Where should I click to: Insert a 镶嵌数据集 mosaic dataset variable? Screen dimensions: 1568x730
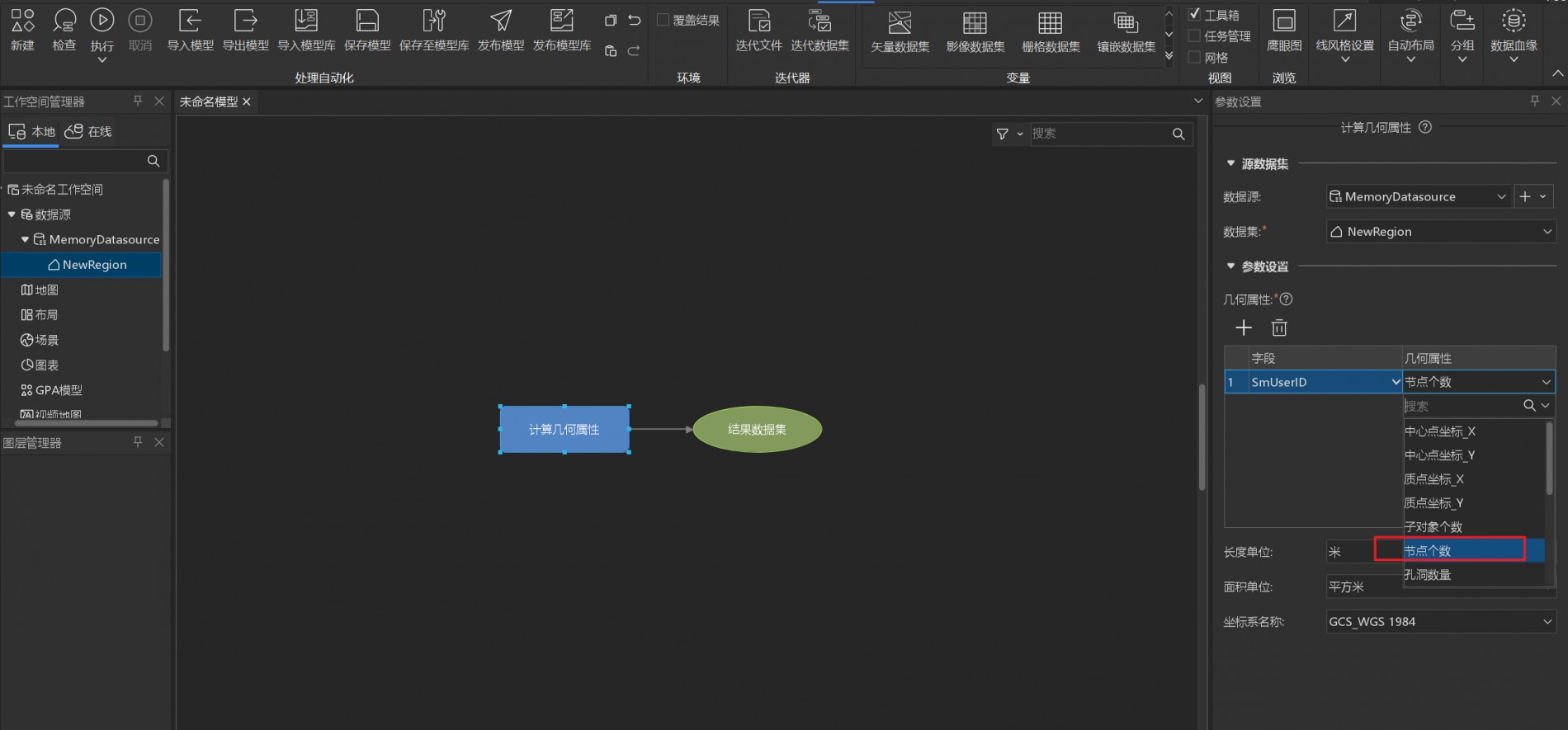(x=1126, y=33)
